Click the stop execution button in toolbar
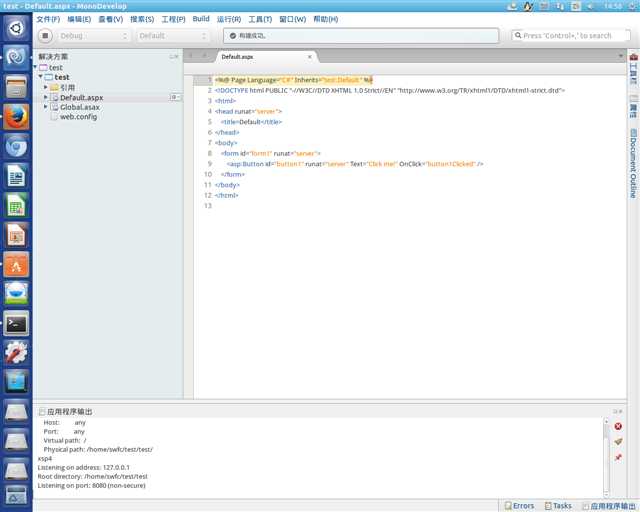The height and width of the screenshot is (512, 640). (45, 36)
